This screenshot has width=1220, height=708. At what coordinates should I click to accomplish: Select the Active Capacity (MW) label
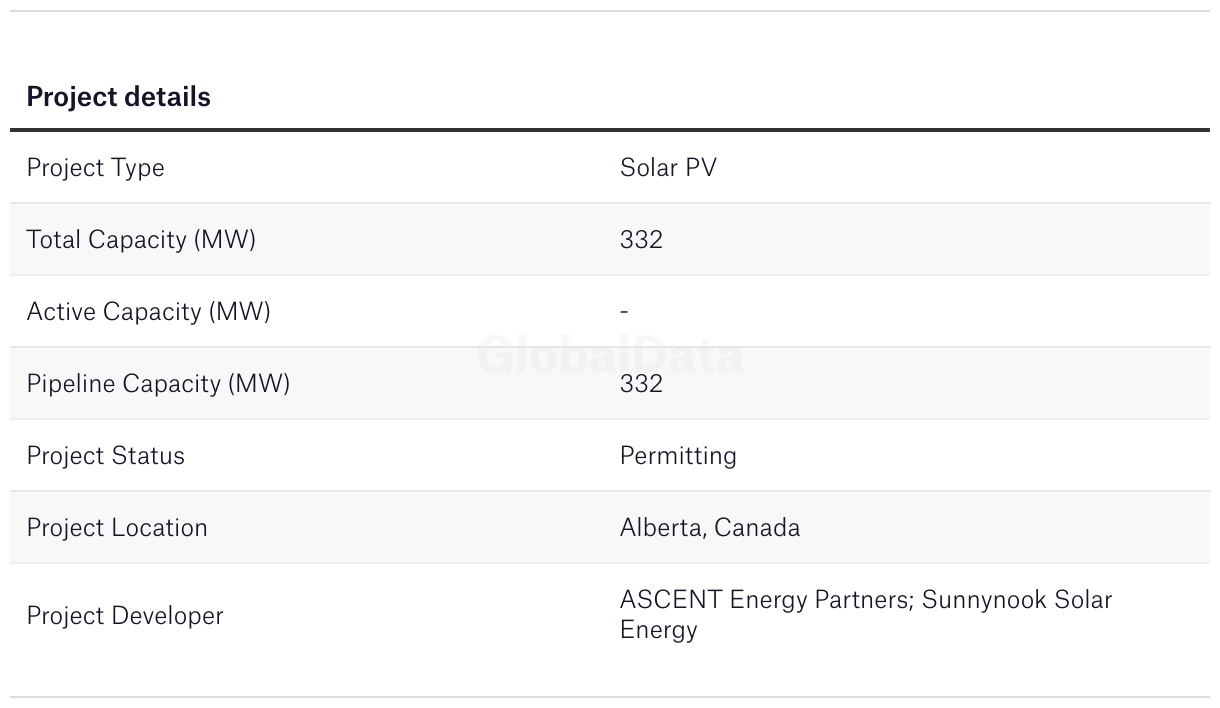[148, 312]
